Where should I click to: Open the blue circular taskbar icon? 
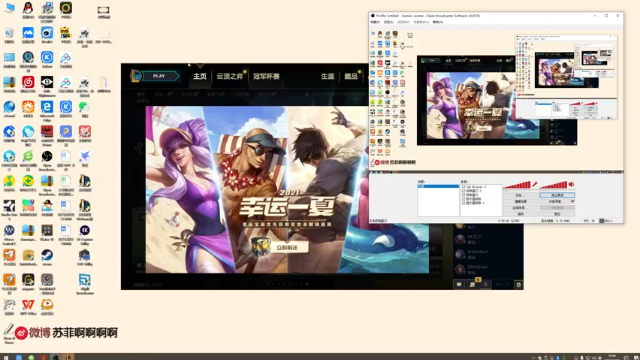(x=19, y=357)
